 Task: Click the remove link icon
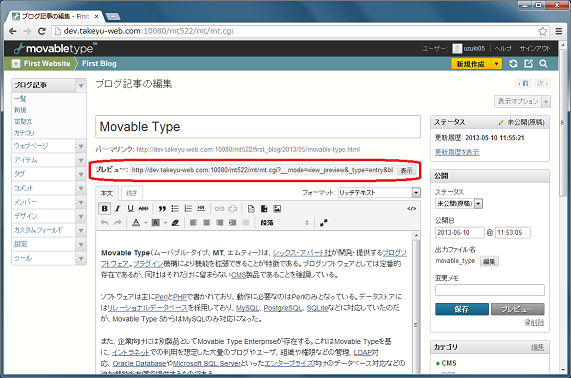click(232, 209)
